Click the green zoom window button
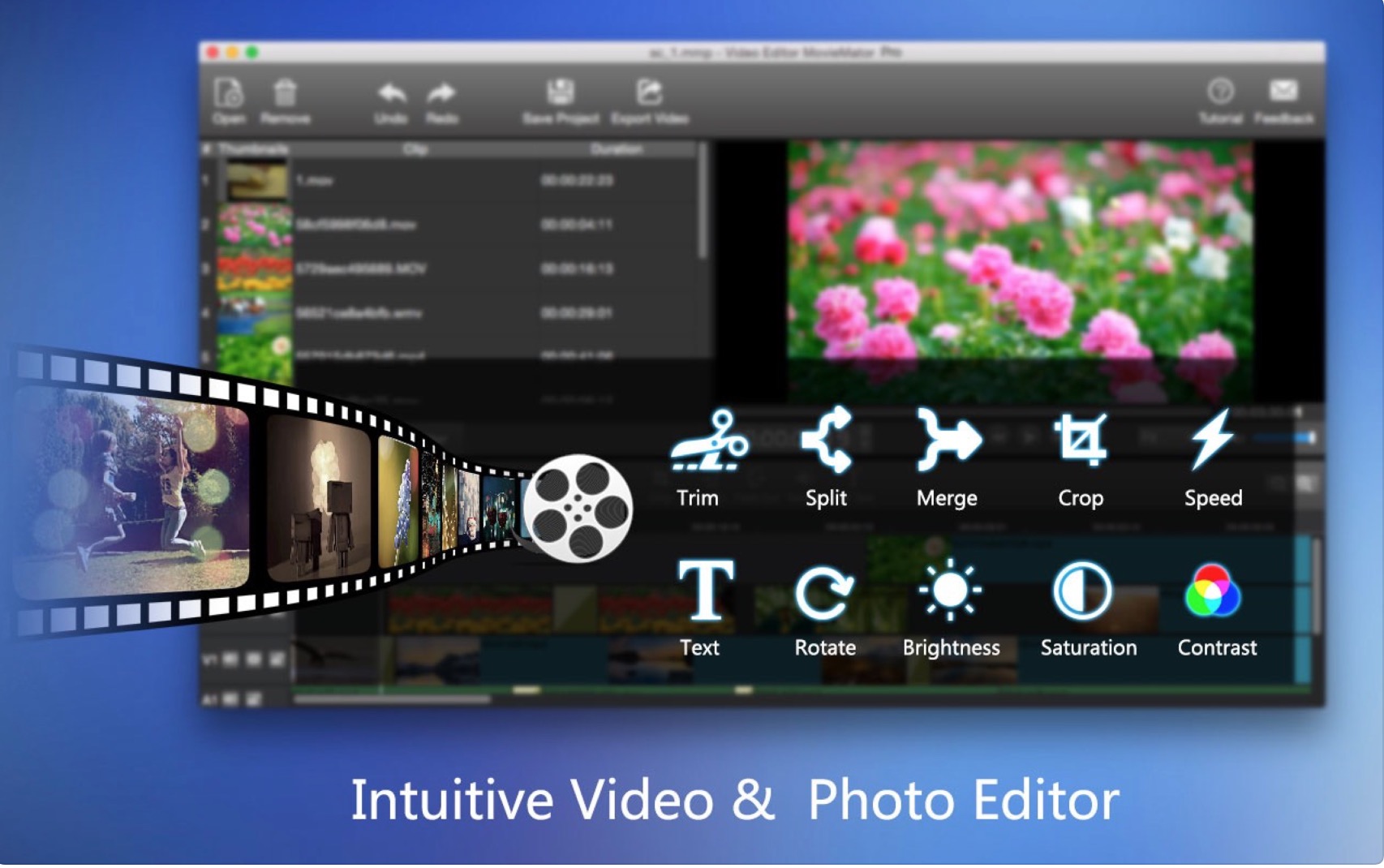Viewport: 1384px width, 868px height. (252, 53)
